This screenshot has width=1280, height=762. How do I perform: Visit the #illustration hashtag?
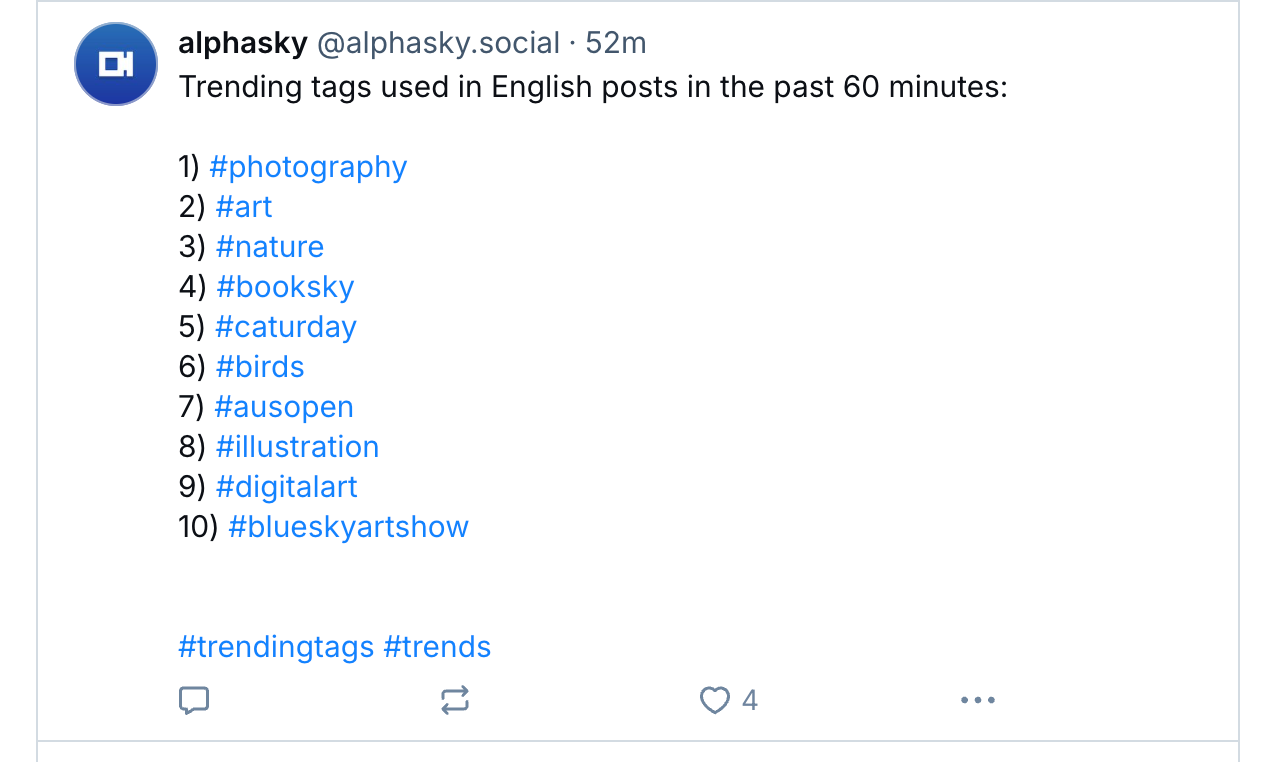(x=297, y=447)
